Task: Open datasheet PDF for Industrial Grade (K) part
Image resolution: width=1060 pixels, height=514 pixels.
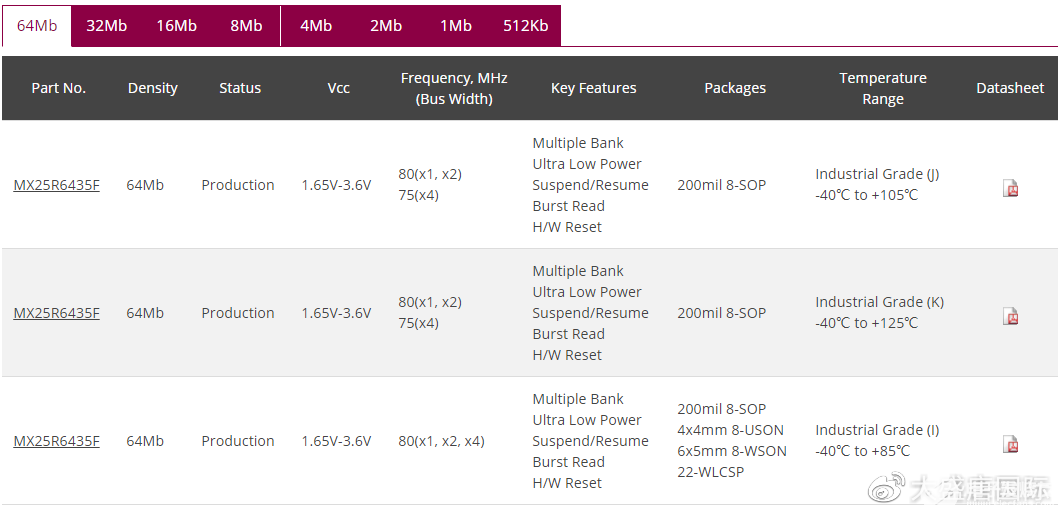Action: pyautogui.click(x=1010, y=316)
